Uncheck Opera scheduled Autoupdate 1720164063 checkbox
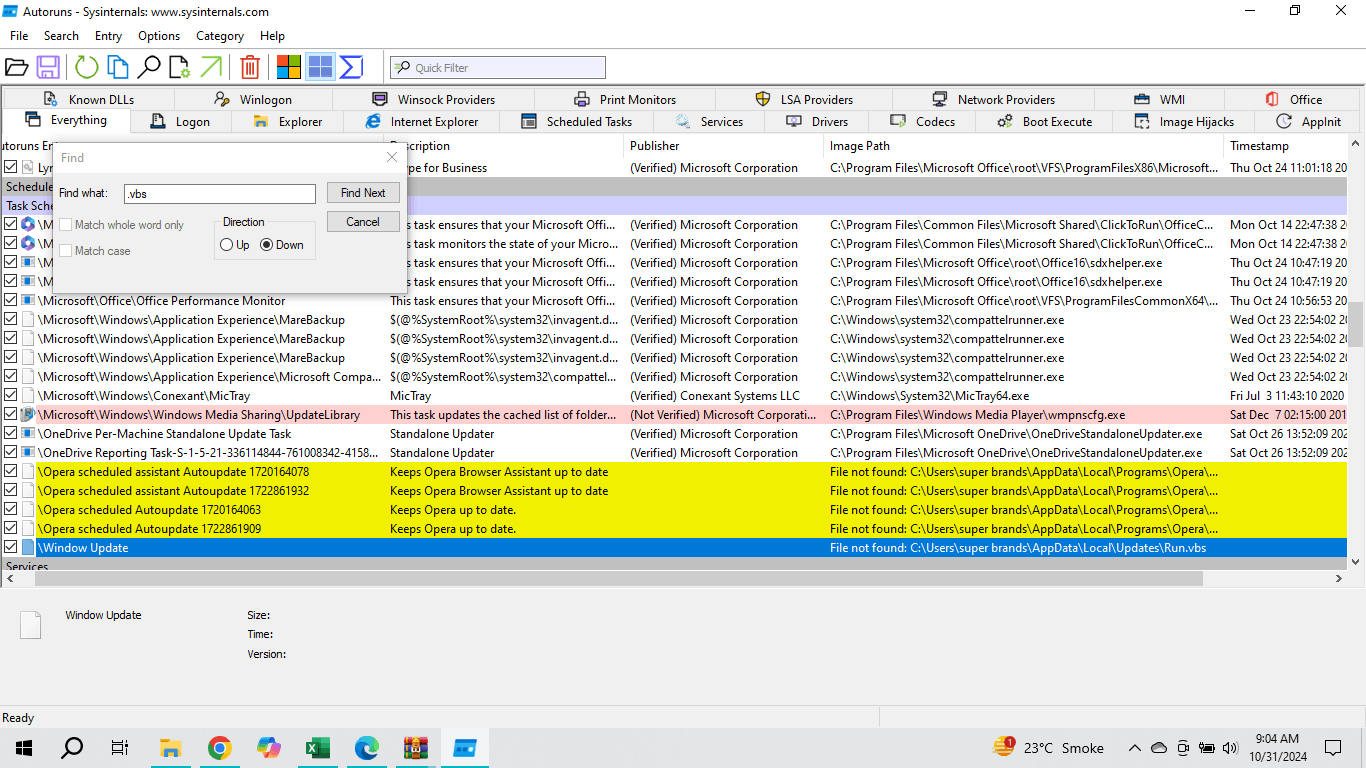This screenshot has height=768, width=1366. (10, 510)
